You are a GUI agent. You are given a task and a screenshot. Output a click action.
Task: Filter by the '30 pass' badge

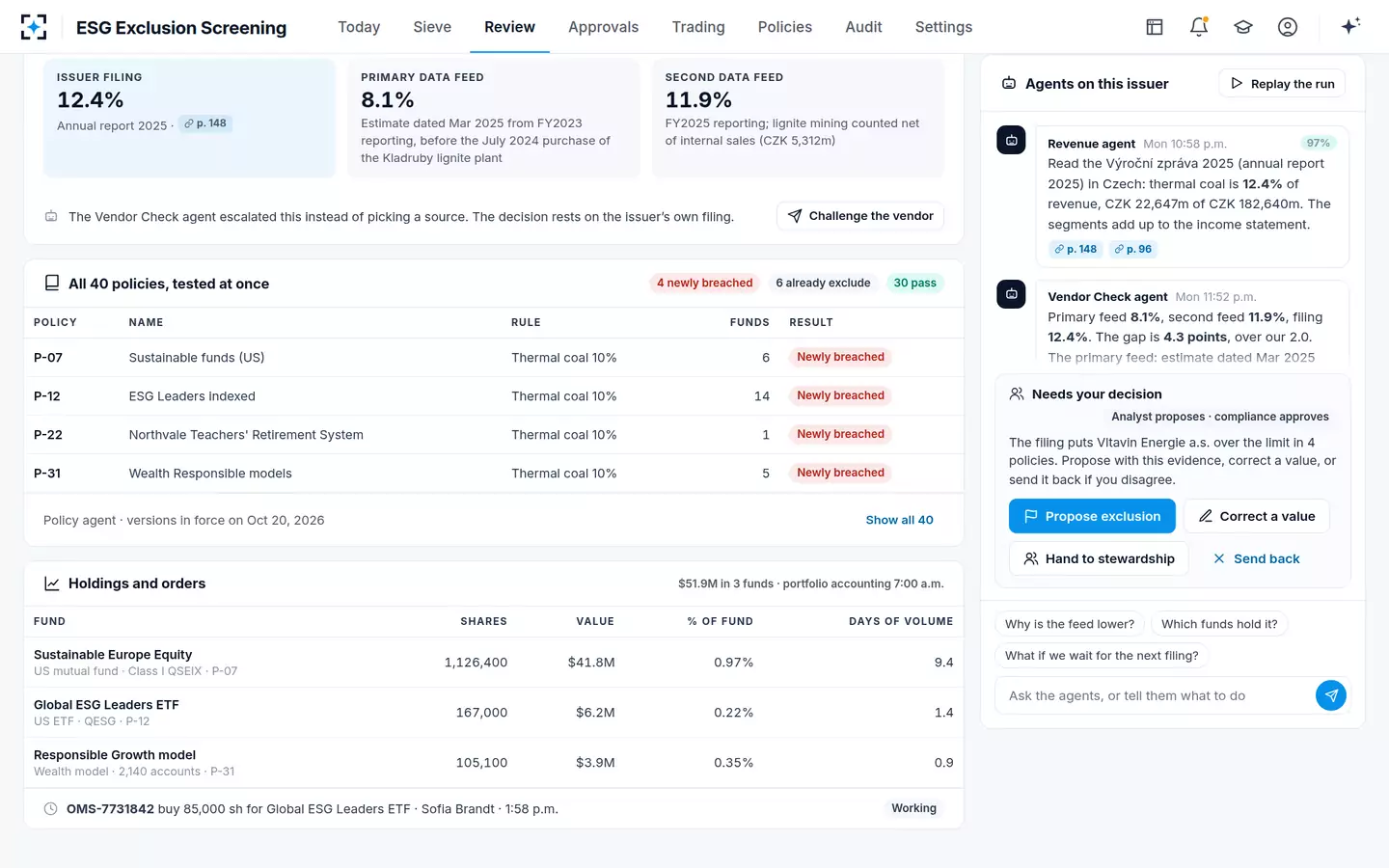[x=914, y=283]
